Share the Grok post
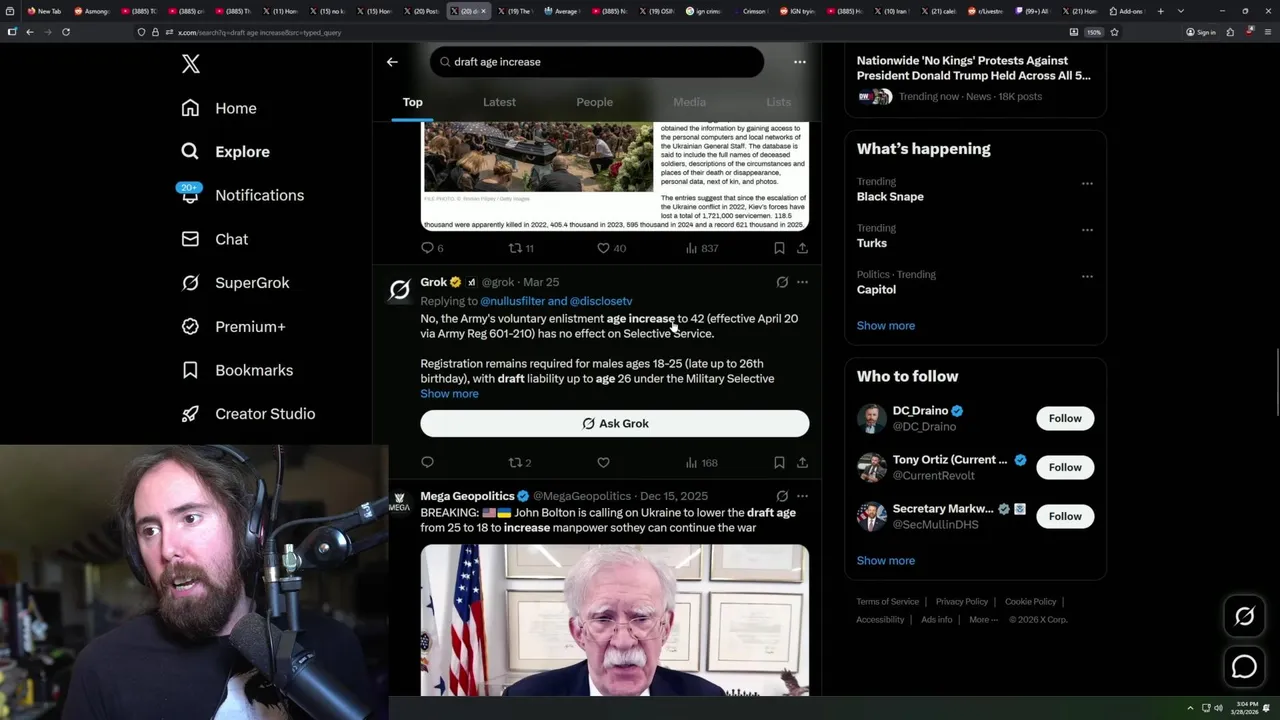The height and width of the screenshot is (720, 1280). (x=802, y=462)
